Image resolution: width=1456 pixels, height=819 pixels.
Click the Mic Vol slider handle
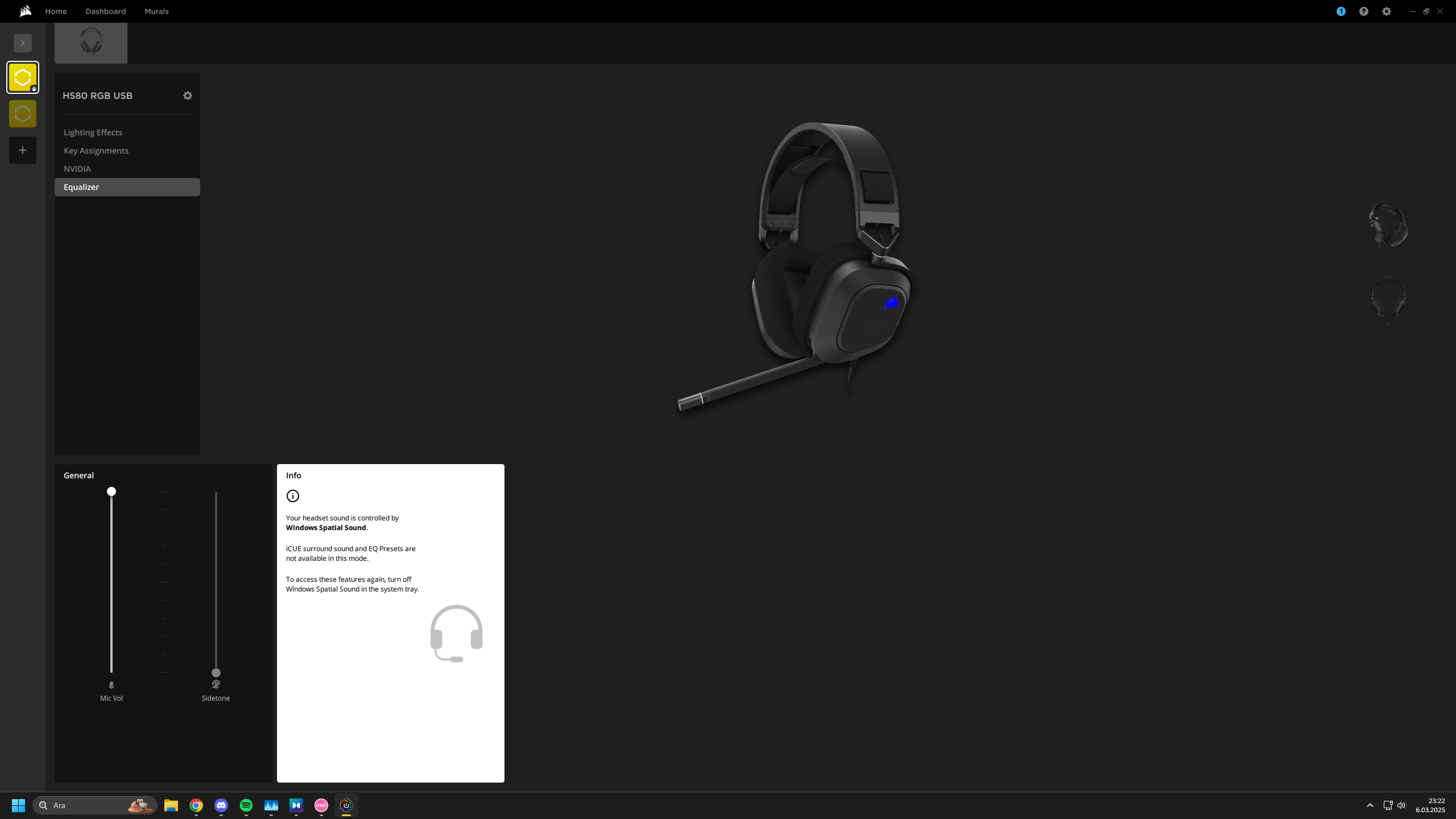coord(111,491)
